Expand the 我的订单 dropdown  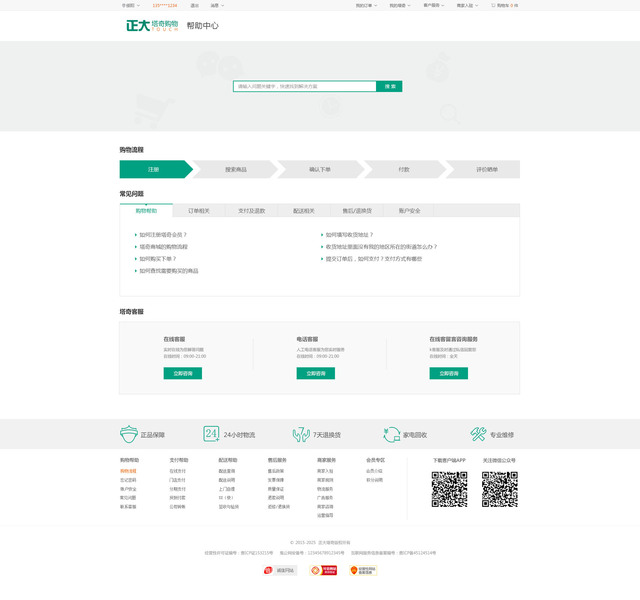point(366,5)
